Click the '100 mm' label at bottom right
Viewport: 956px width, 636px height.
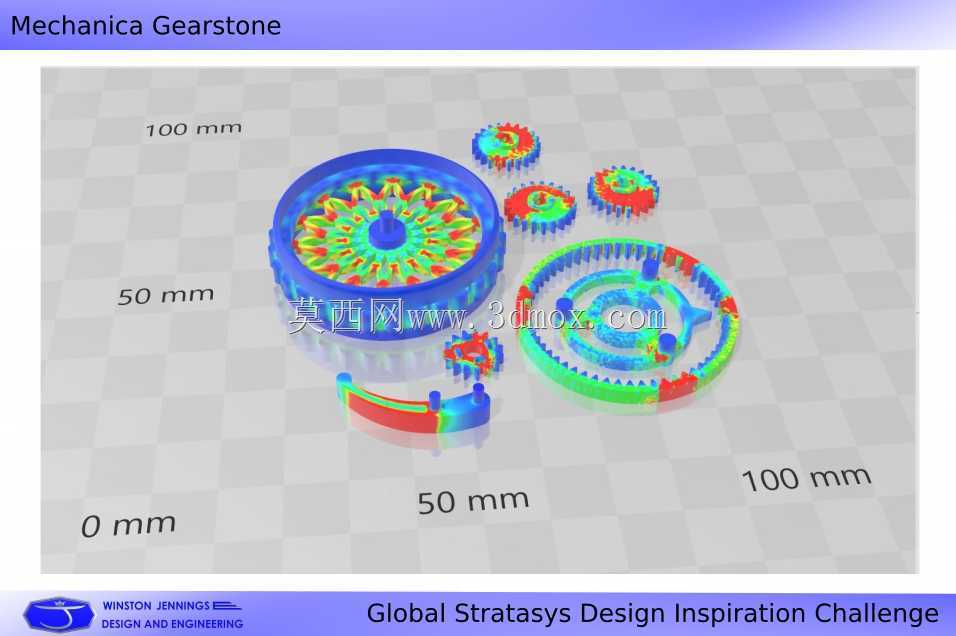807,479
